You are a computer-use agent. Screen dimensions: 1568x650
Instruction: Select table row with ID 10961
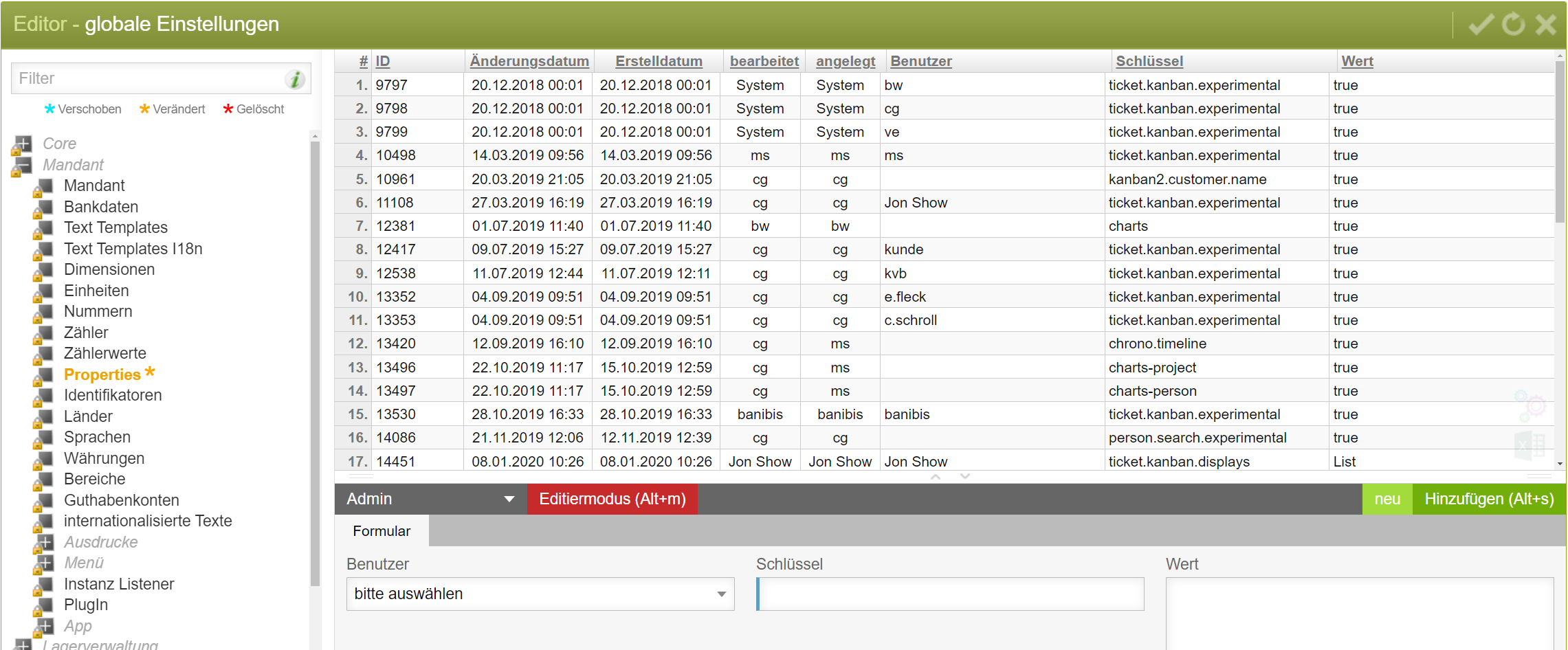(x=944, y=179)
